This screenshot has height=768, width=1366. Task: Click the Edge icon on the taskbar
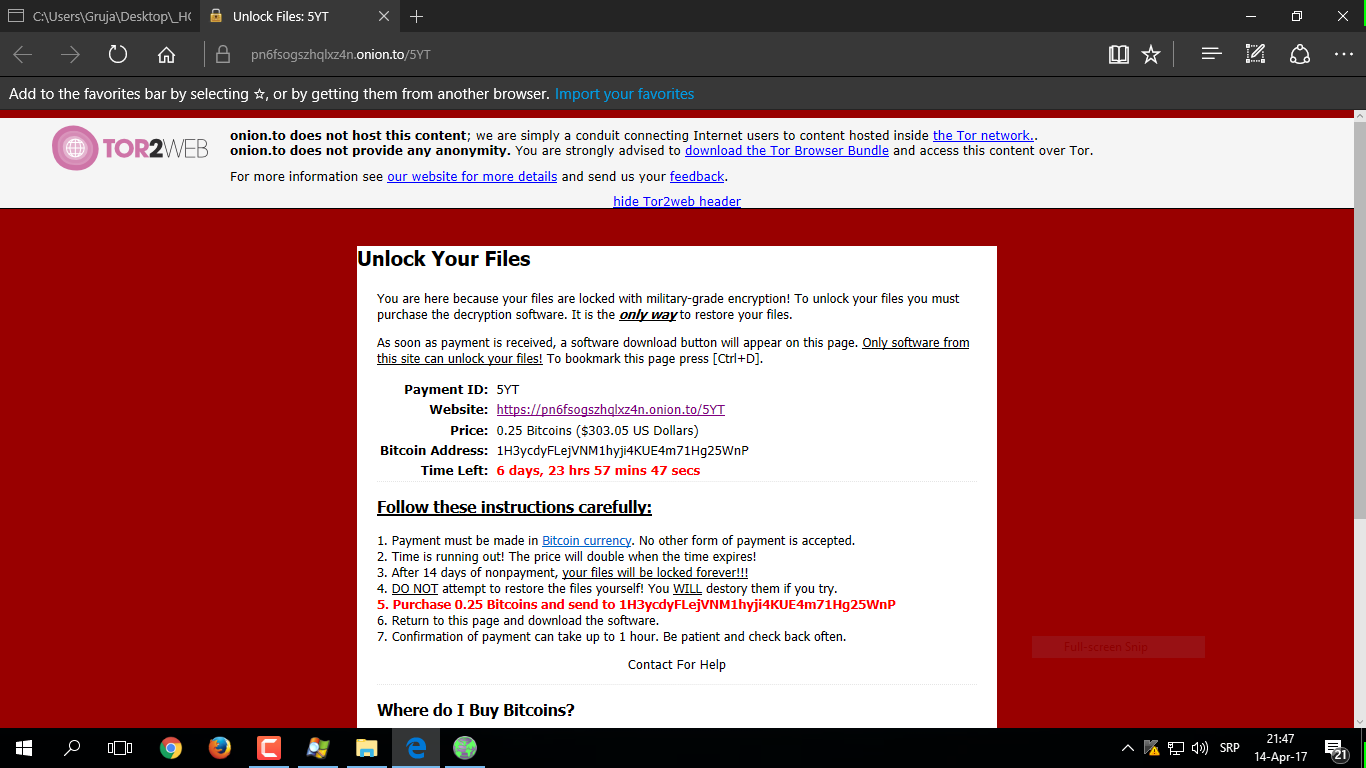coord(416,748)
